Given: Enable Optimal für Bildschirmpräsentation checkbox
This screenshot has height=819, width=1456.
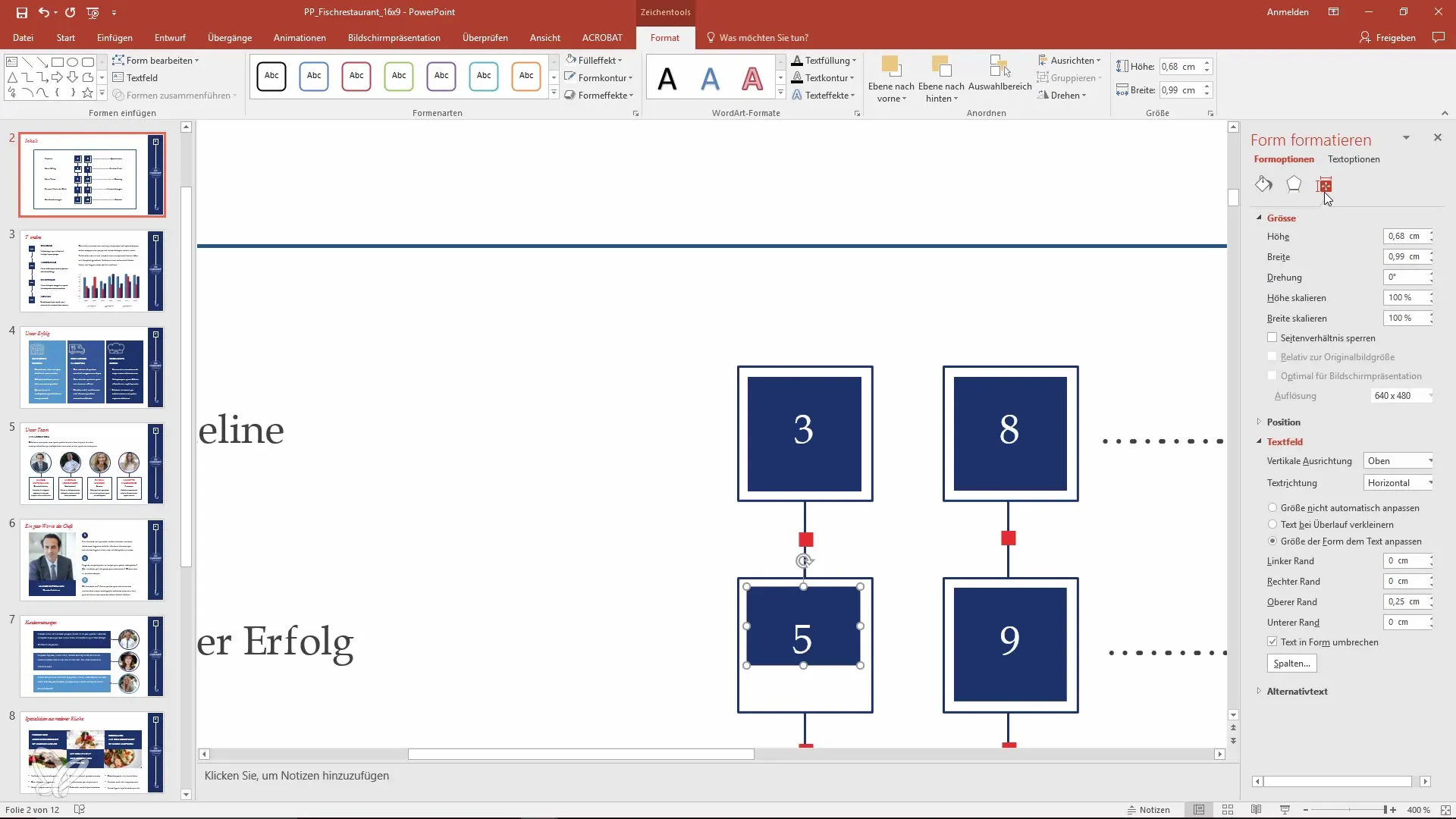Looking at the screenshot, I should click(1272, 375).
